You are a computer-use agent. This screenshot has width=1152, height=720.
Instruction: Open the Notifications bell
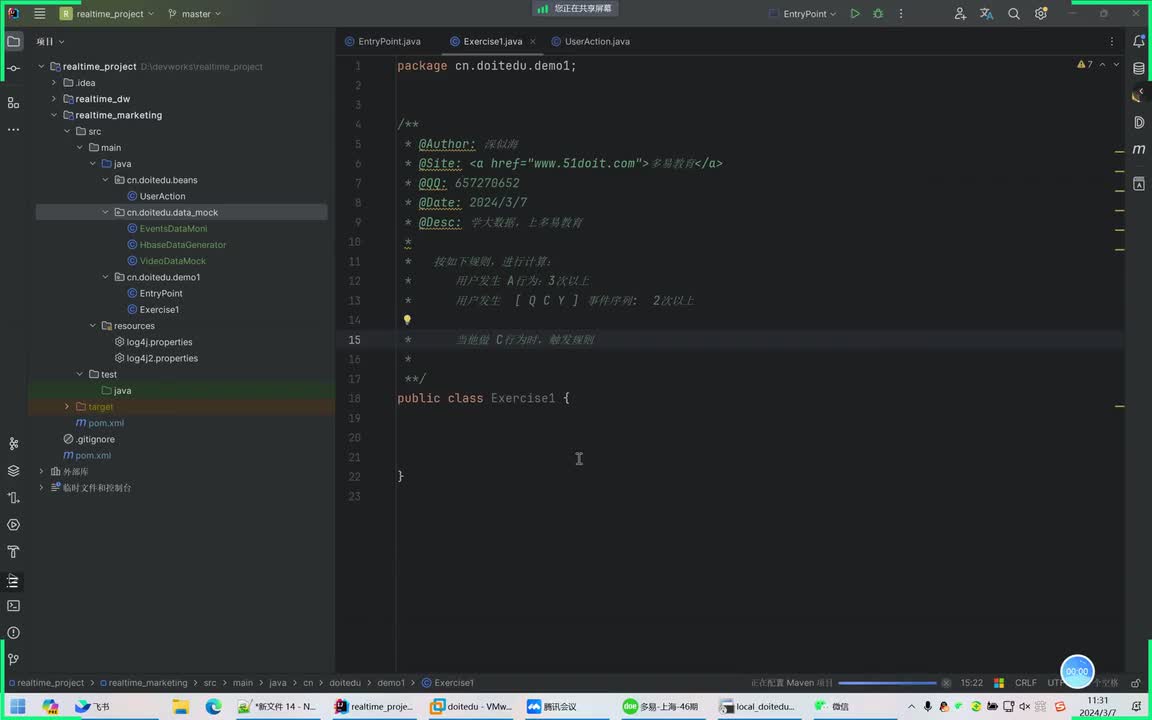click(x=1139, y=41)
